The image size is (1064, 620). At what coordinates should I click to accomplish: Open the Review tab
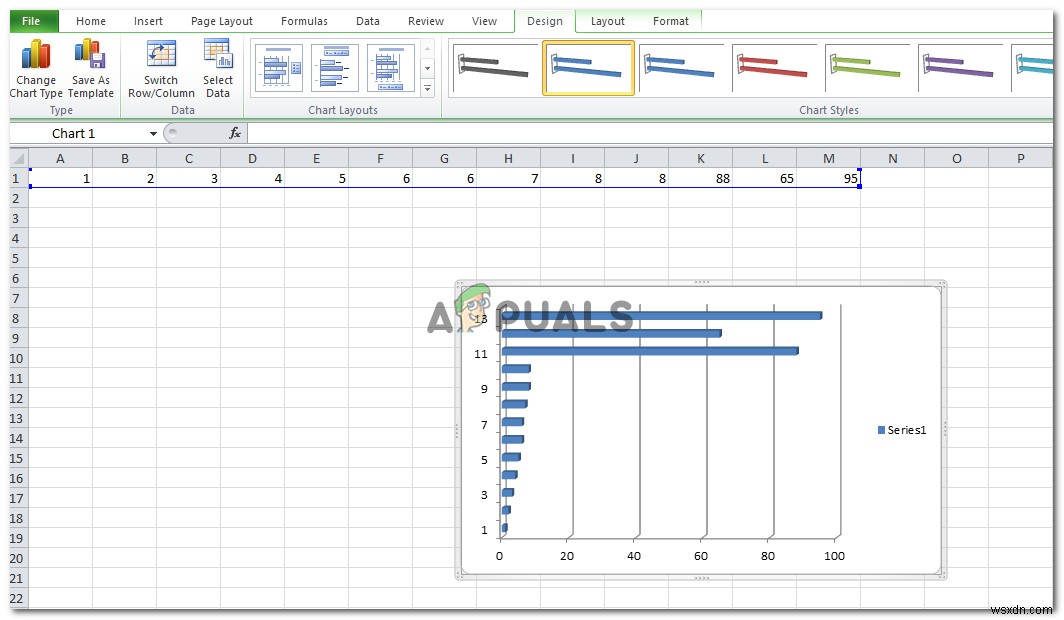click(425, 21)
